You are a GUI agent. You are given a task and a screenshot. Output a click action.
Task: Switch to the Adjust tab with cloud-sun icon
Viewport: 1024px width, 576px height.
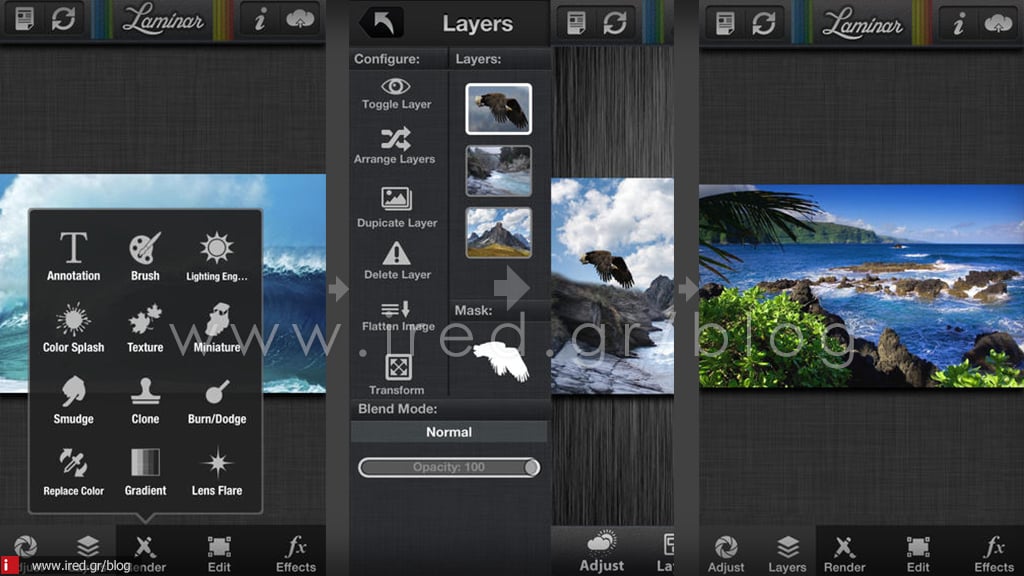[603, 548]
